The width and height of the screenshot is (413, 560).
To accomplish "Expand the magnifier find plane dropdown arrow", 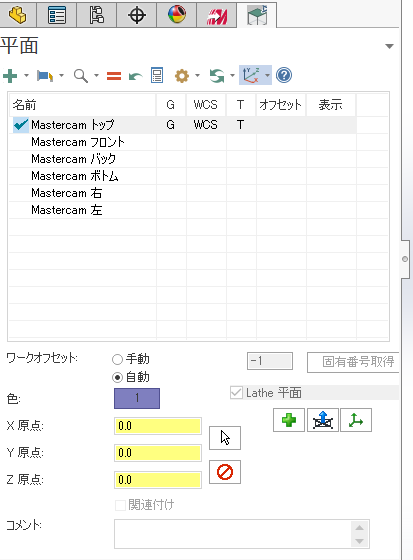I will (x=96, y=75).
